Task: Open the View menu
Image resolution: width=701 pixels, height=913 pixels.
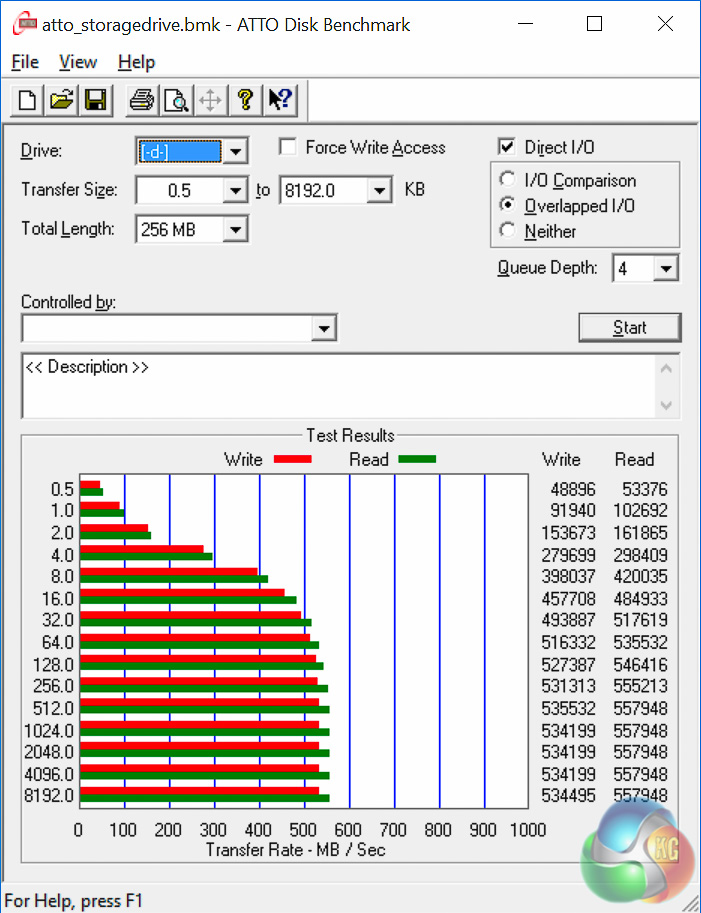Action: (x=78, y=62)
